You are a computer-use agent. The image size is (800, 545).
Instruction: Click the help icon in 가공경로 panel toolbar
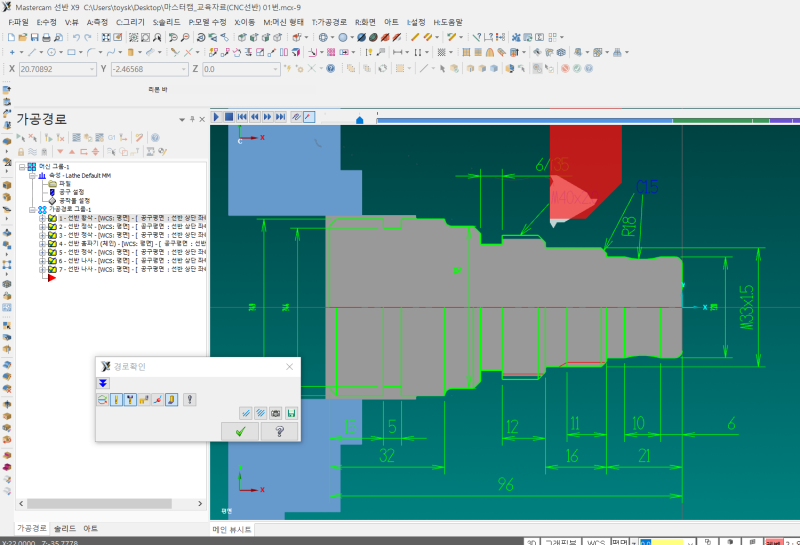point(155,137)
